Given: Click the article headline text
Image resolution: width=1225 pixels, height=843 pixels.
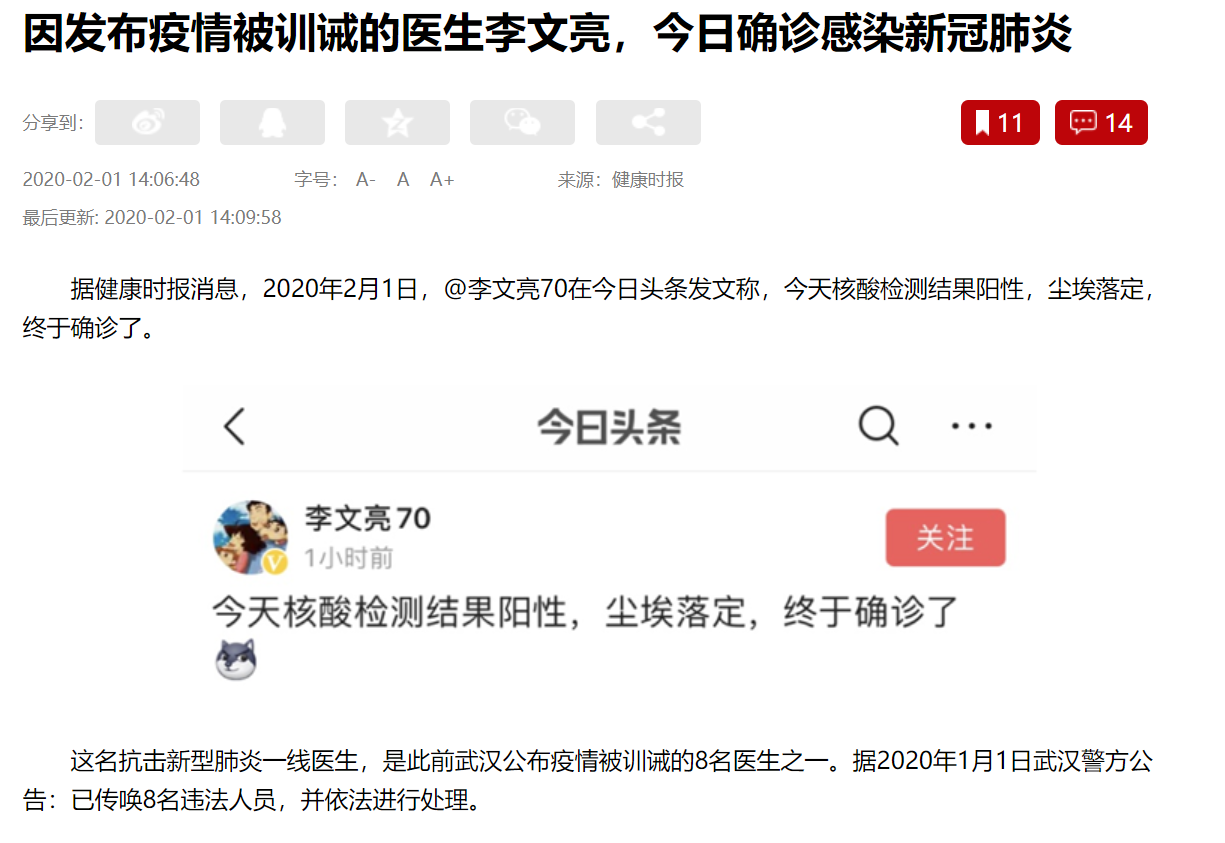Looking at the screenshot, I should tap(547, 35).
